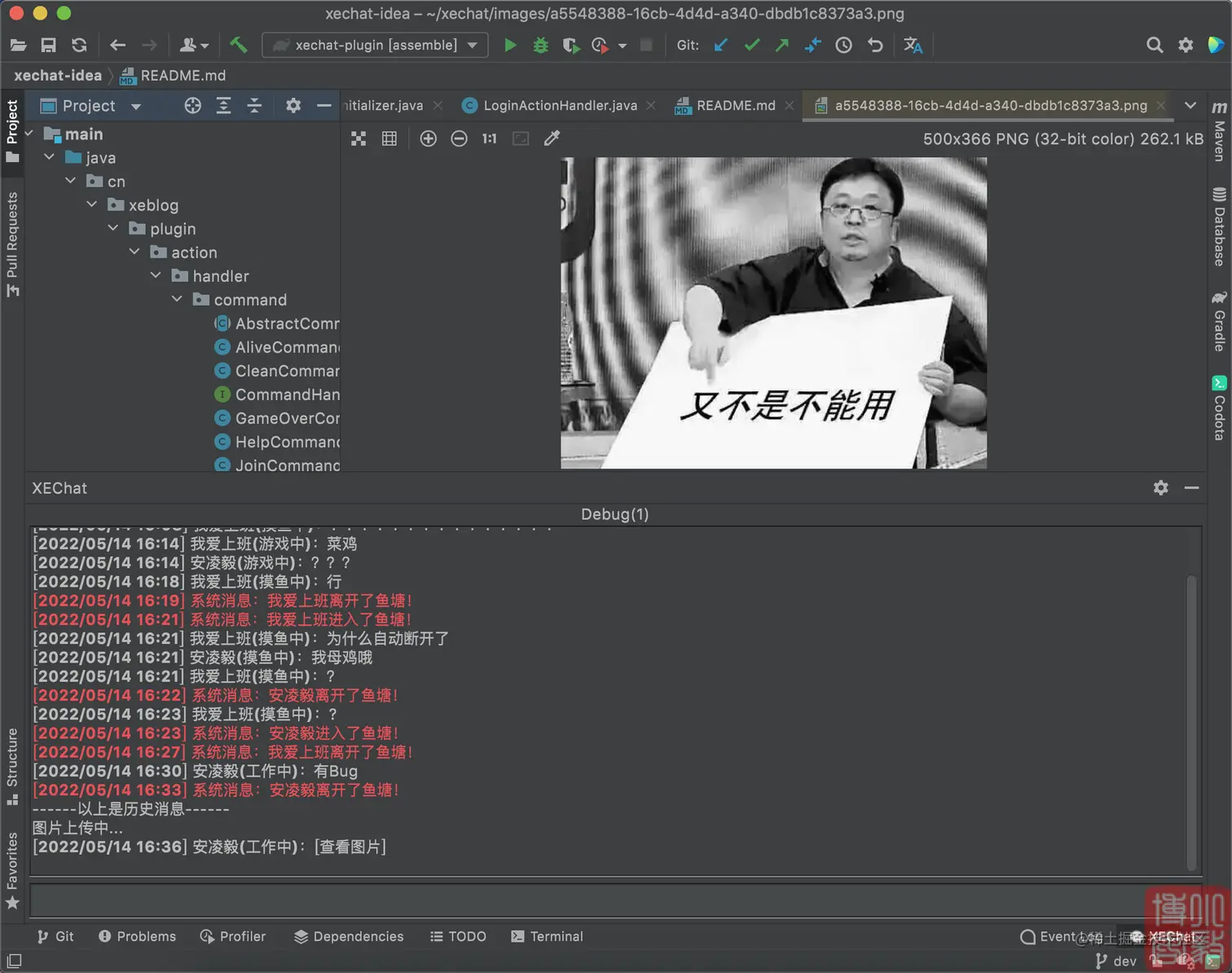Navigate back with the left arrow

tap(117, 45)
